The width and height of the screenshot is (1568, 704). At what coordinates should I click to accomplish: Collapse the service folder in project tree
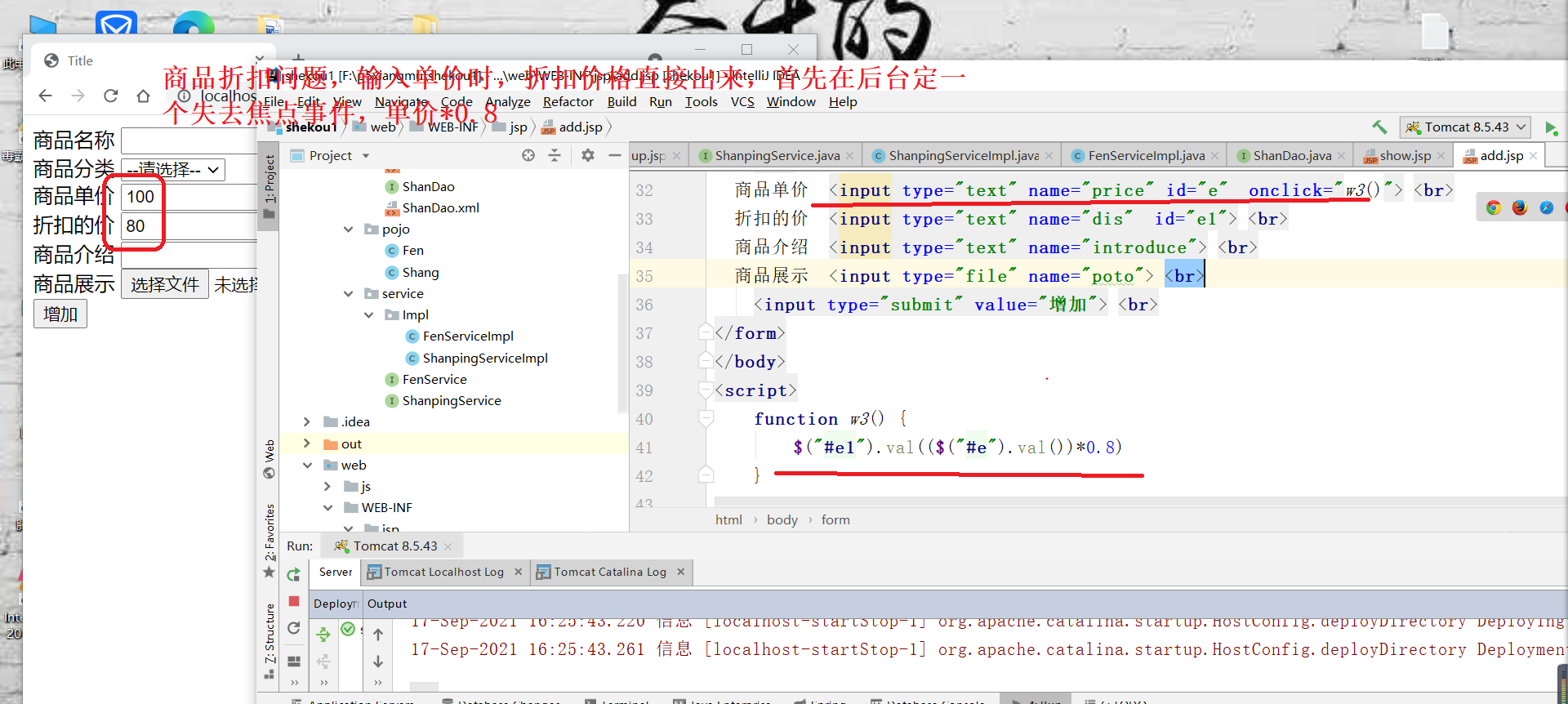349,294
